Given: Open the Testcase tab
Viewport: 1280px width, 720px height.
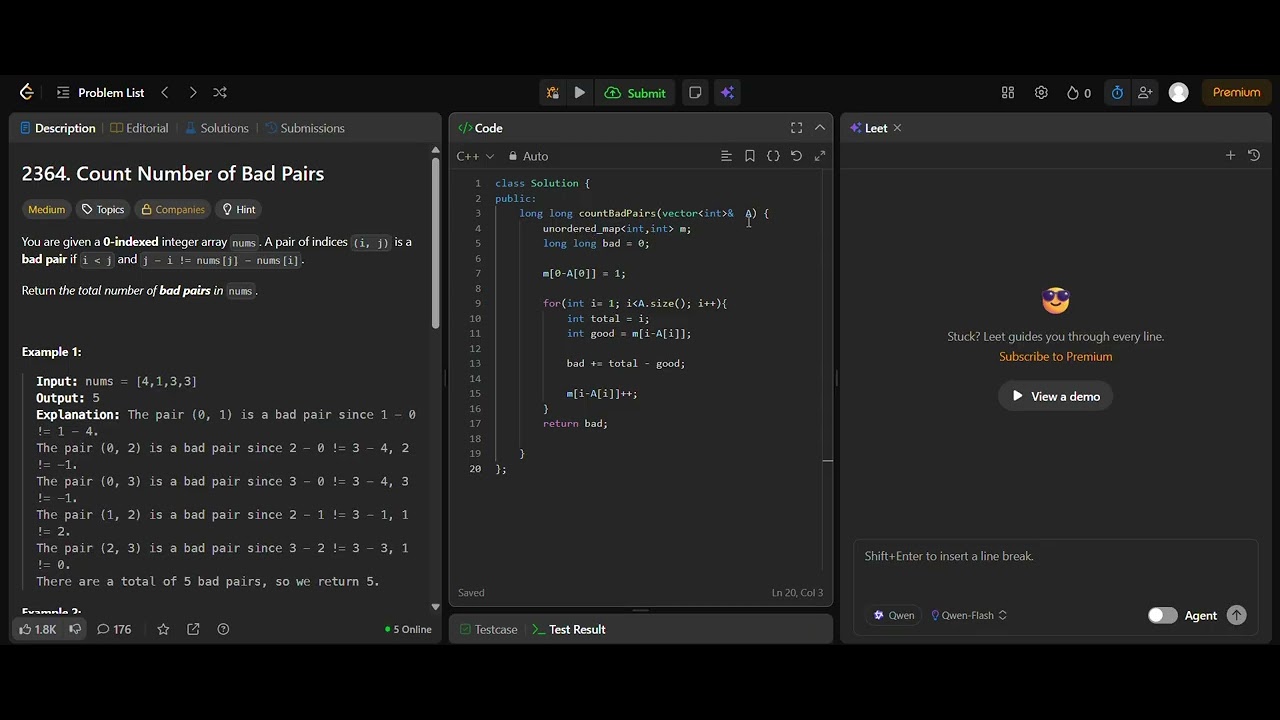Looking at the screenshot, I should click(488, 629).
